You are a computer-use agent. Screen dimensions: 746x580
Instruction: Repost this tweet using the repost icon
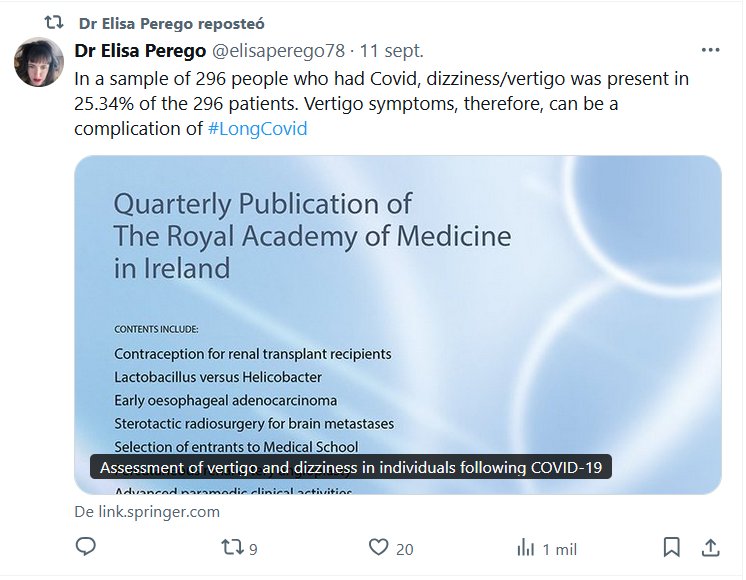pyautogui.click(x=232, y=547)
